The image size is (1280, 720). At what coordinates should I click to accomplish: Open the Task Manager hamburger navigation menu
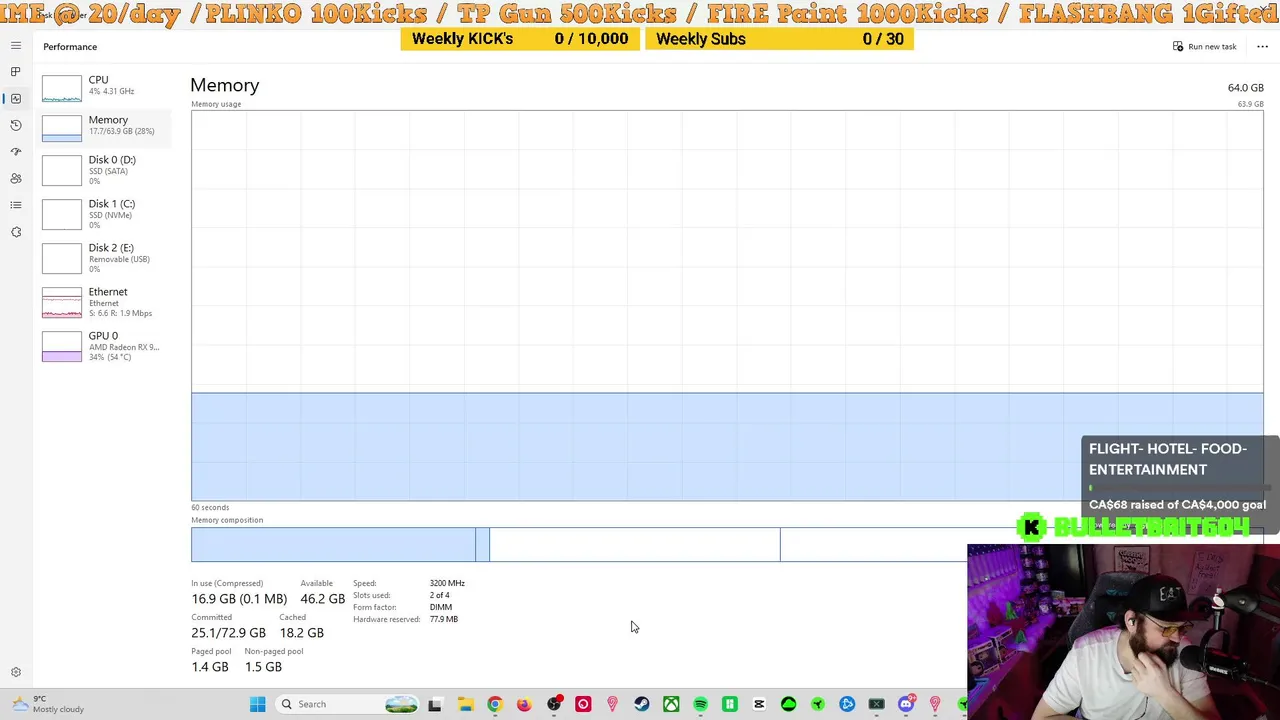pyautogui.click(x=16, y=46)
